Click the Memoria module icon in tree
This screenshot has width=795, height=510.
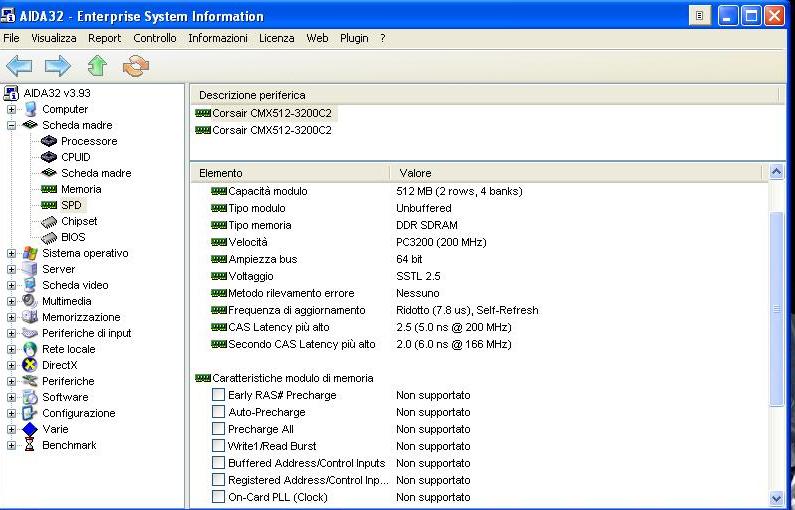(49, 189)
